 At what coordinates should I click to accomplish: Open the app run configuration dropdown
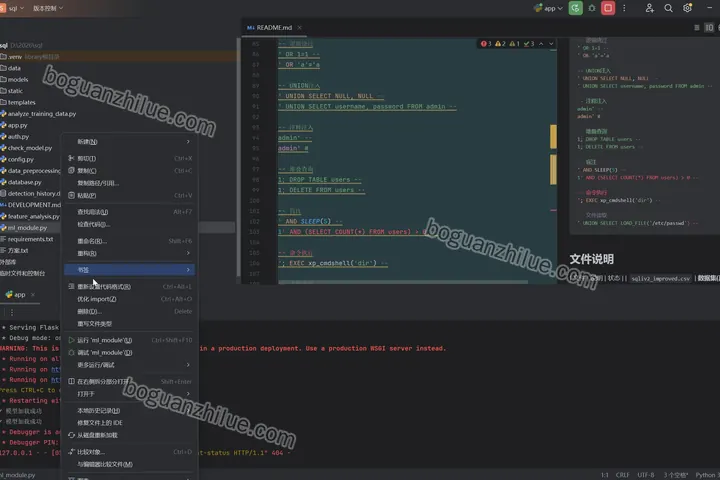click(x=548, y=8)
